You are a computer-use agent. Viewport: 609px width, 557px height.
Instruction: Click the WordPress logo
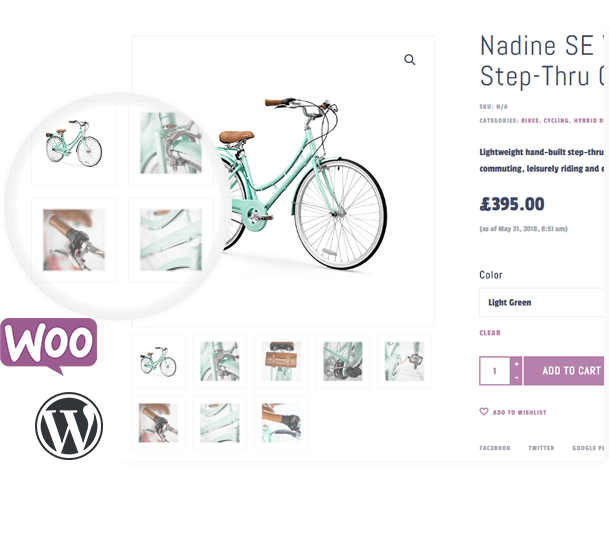69,426
